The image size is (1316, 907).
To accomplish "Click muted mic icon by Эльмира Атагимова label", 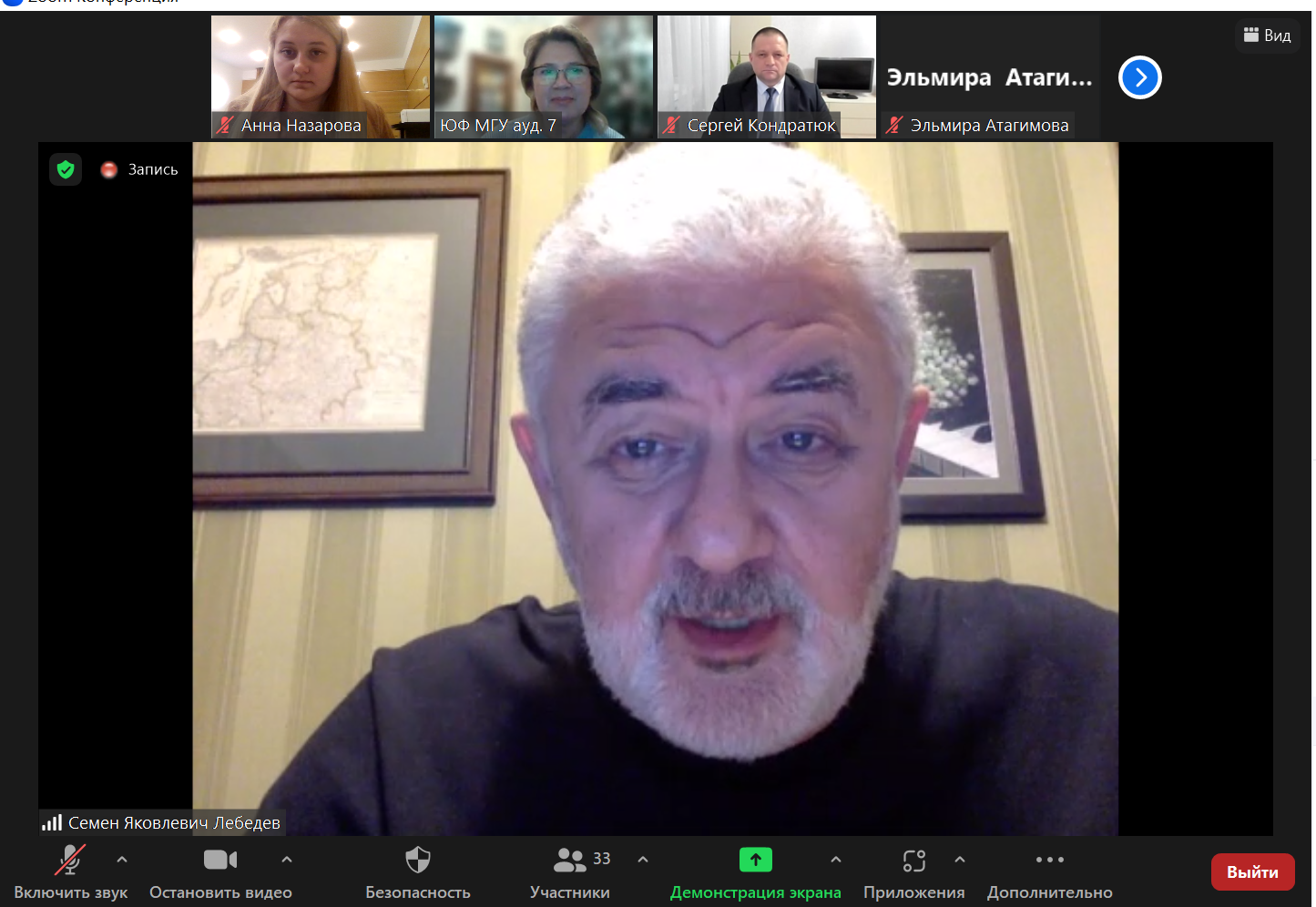I will [894, 125].
